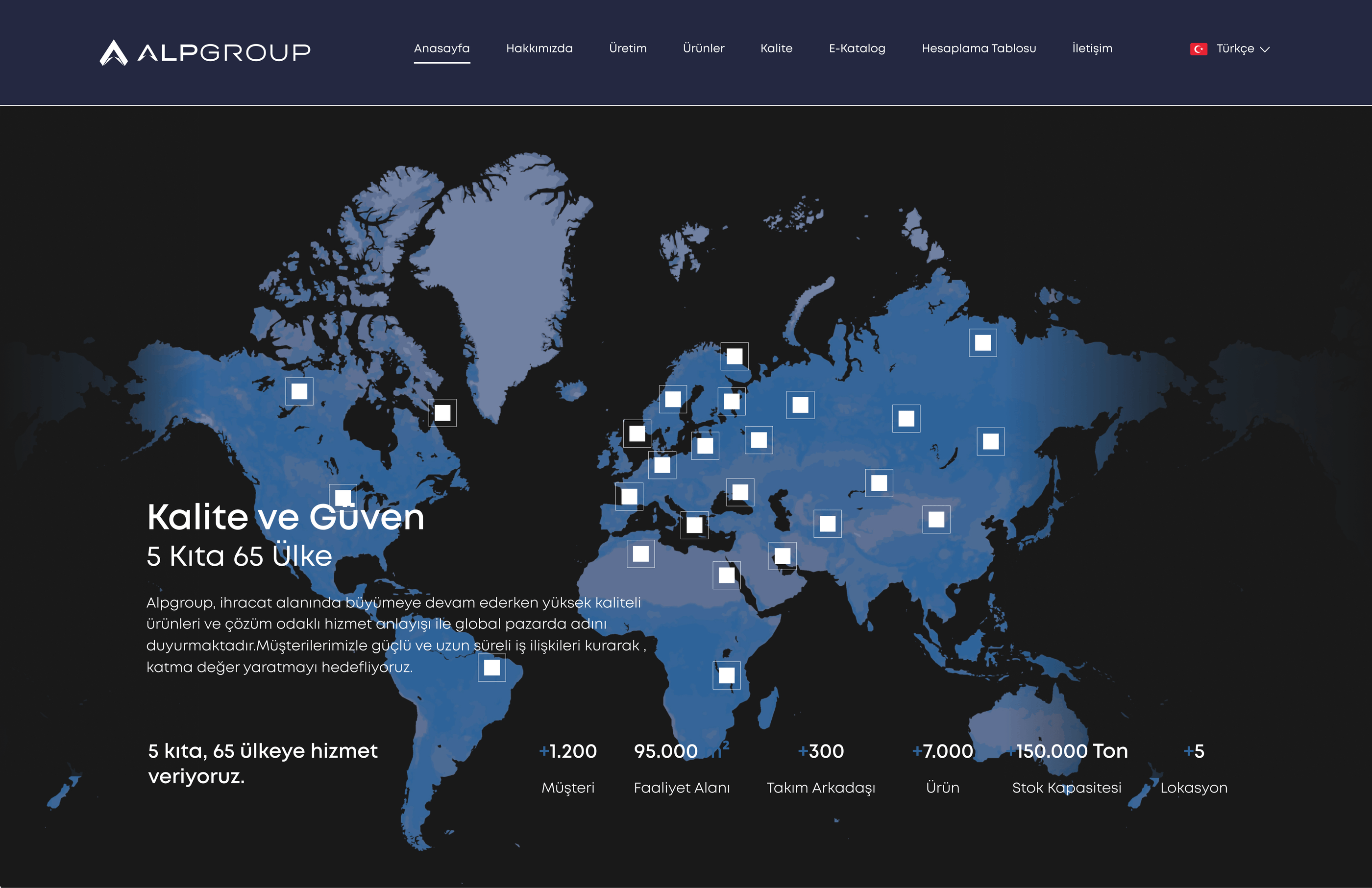
Task: Select the map marker in East Africa
Action: pyautogui.click(x=726, y=675)
